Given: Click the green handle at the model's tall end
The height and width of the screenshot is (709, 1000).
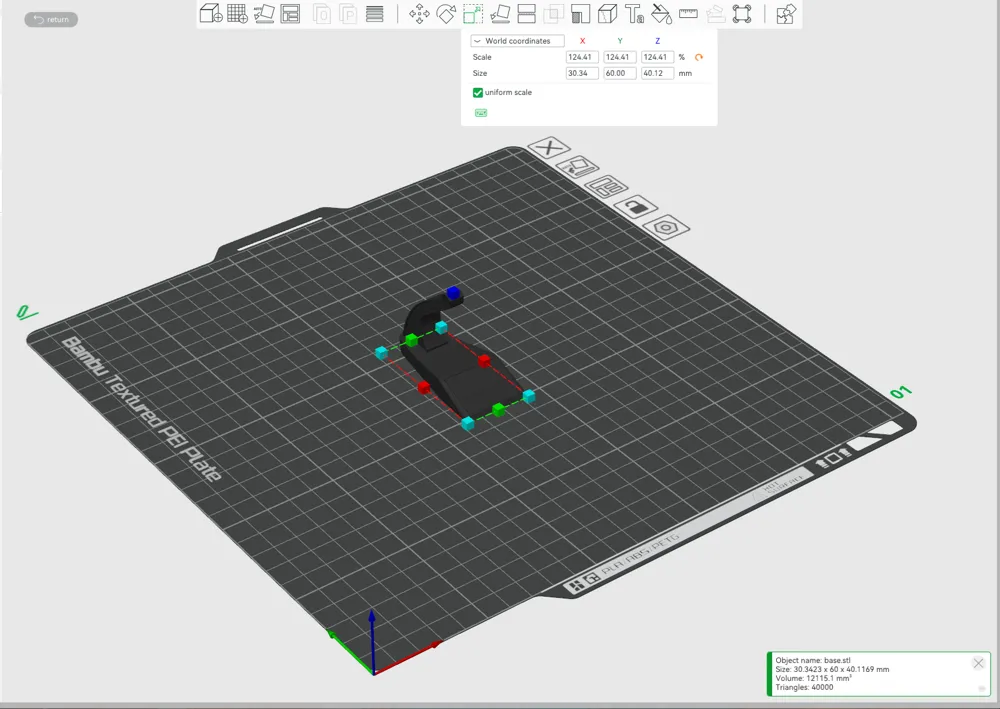Looking at the screenshot, I should 411,340.
